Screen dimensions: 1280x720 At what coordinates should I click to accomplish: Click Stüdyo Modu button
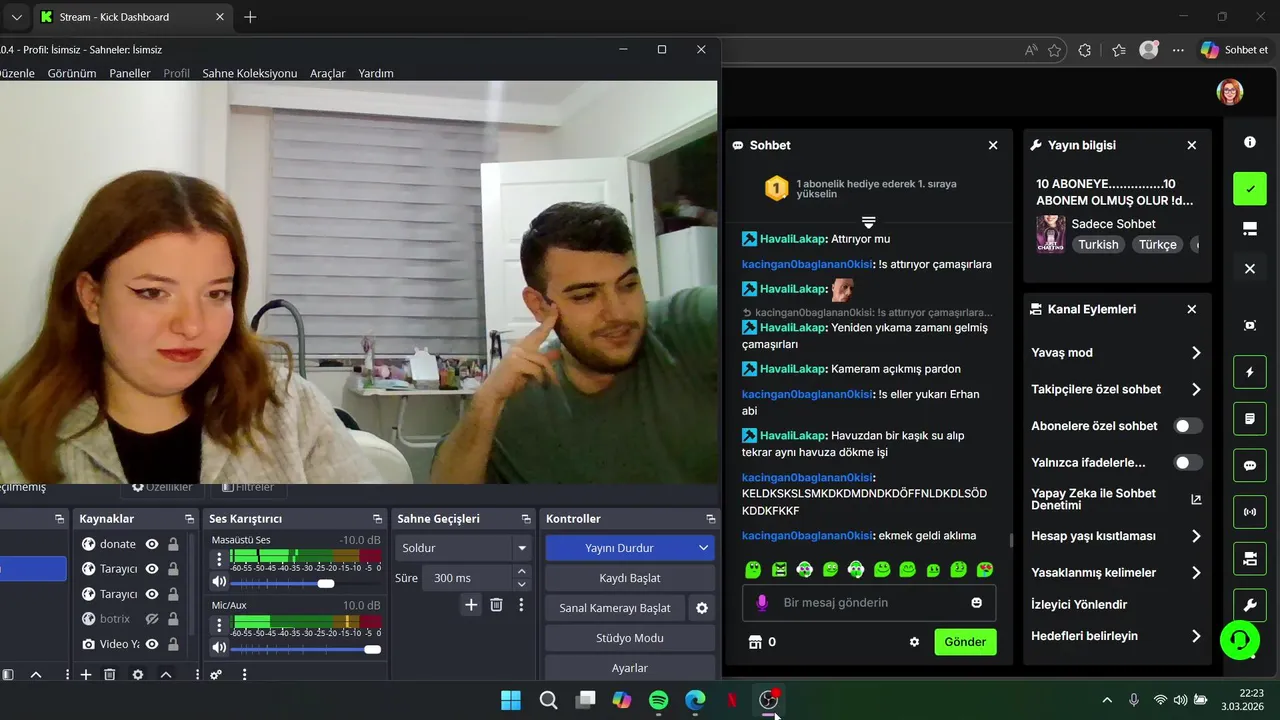click(x=630, y=638)
